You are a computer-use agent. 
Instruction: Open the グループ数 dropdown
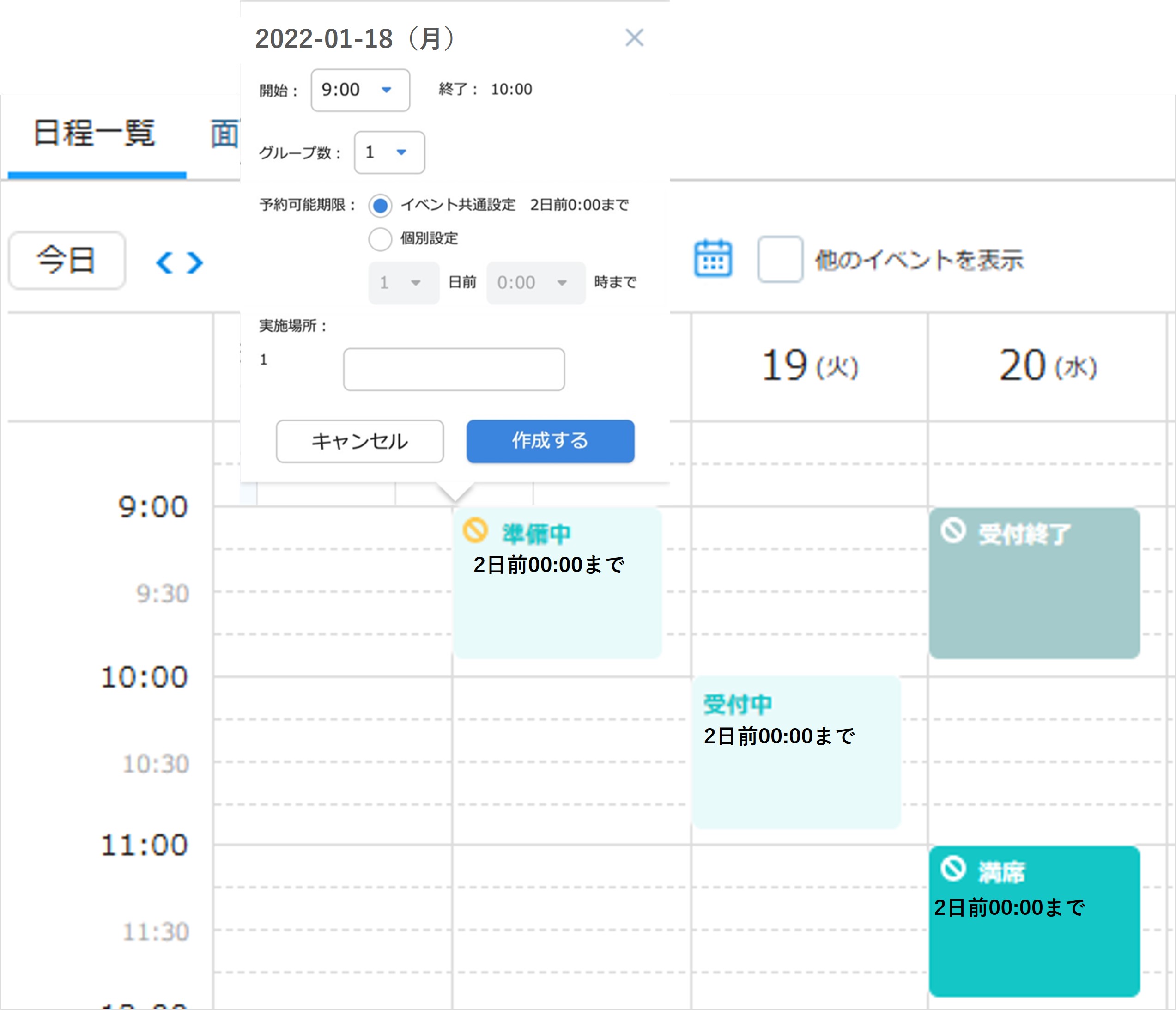389,152
